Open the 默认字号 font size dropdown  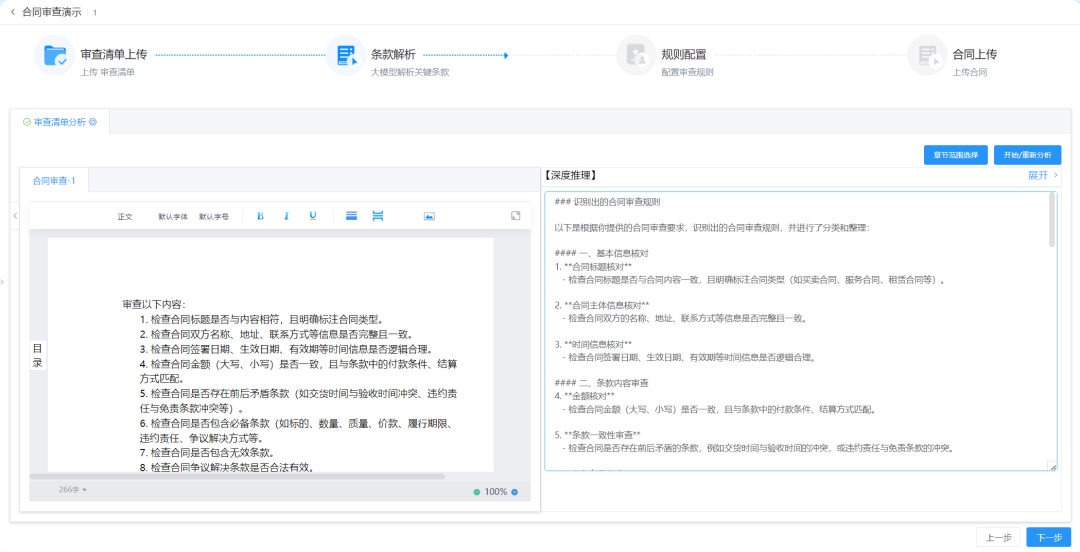tap(214, 216)
